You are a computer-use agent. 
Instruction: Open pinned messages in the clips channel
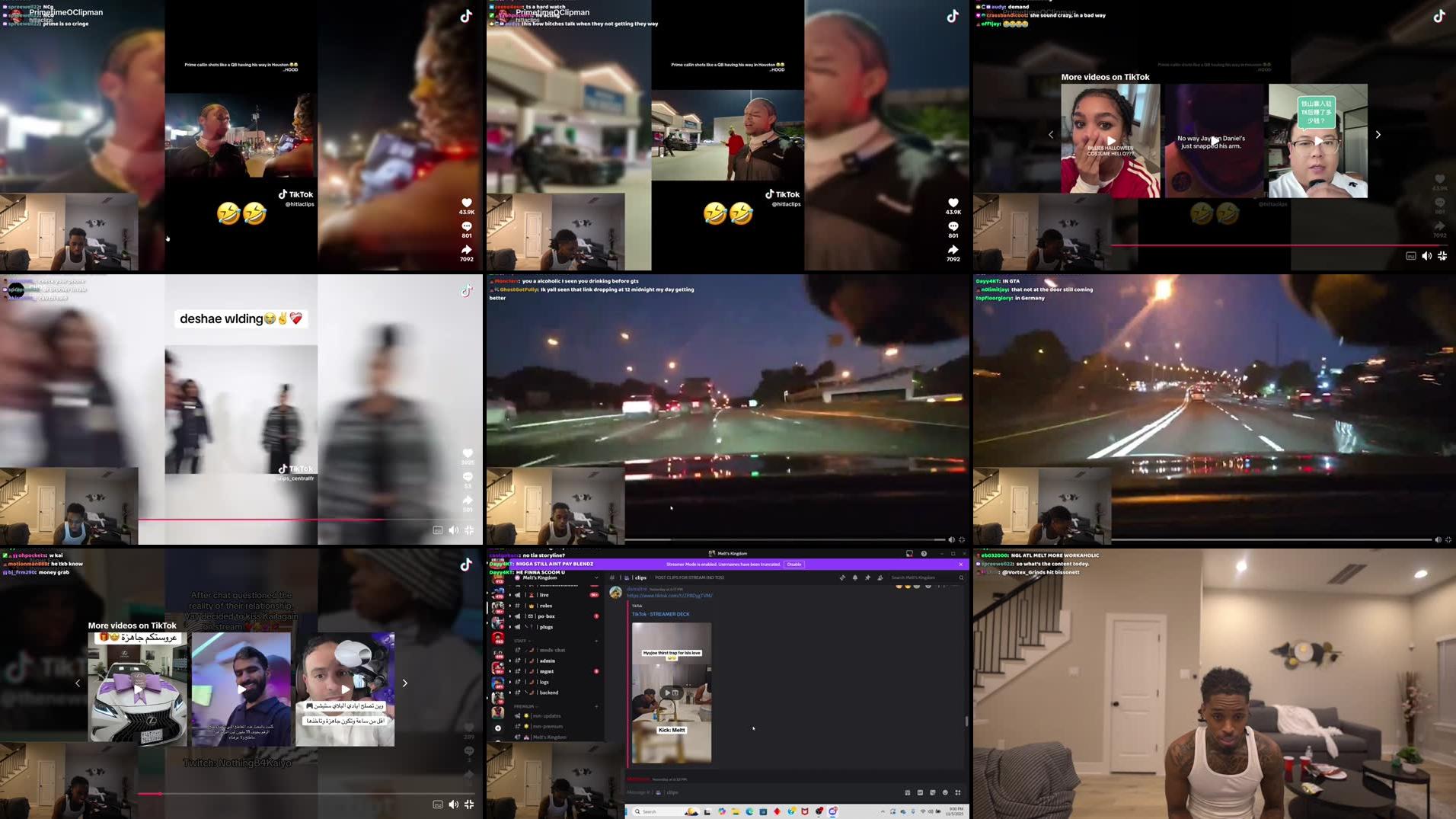click(868, 577)
